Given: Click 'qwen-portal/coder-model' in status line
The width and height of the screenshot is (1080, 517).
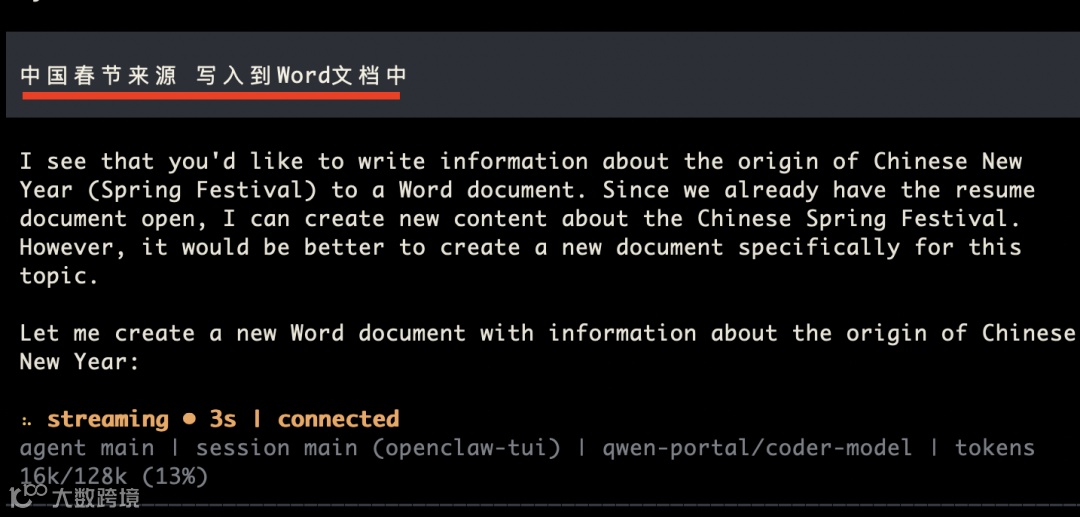Looking at the screenshot, I should coord(757,448).
